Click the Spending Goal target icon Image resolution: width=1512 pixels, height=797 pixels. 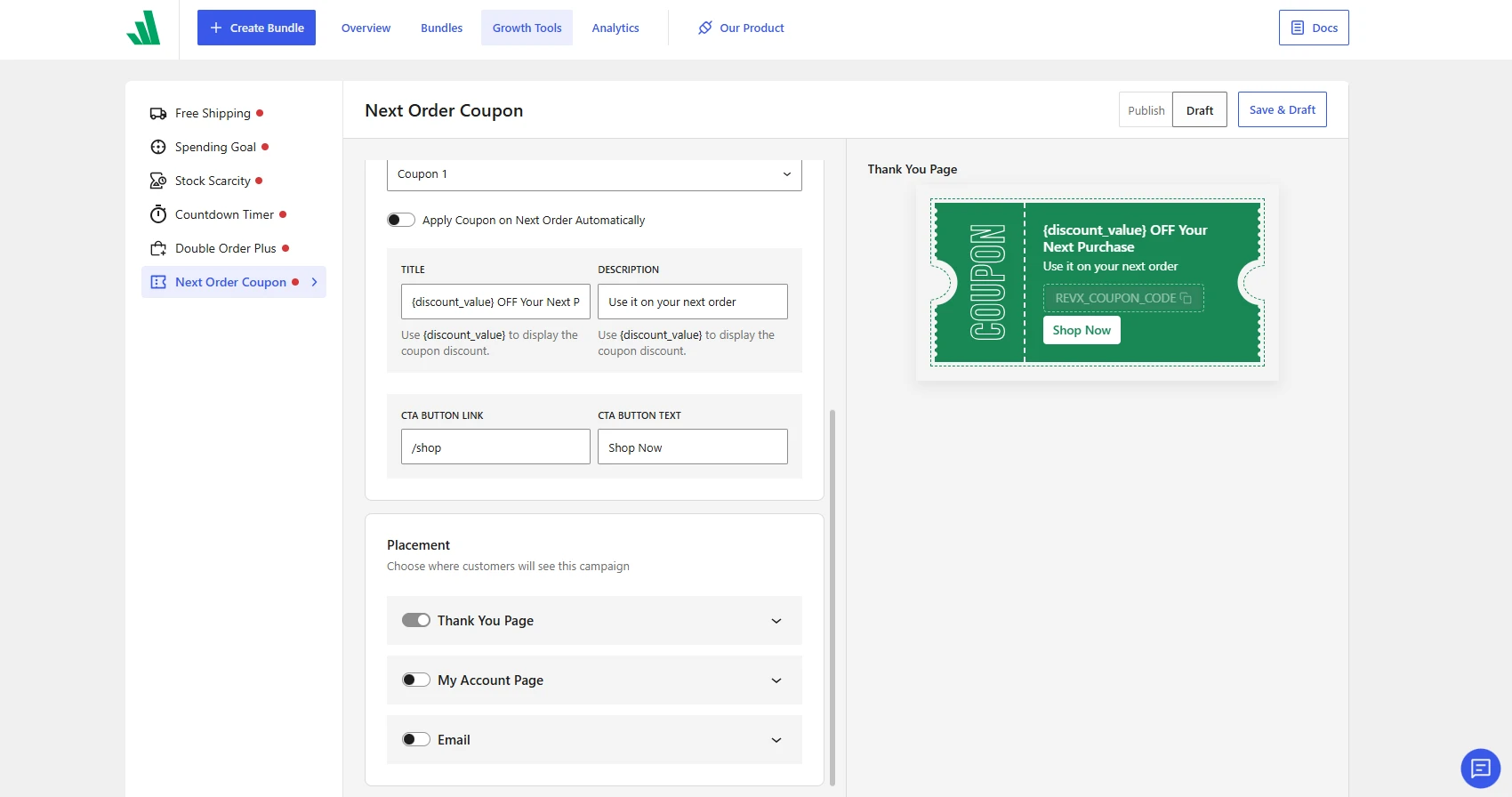(158, 147)
